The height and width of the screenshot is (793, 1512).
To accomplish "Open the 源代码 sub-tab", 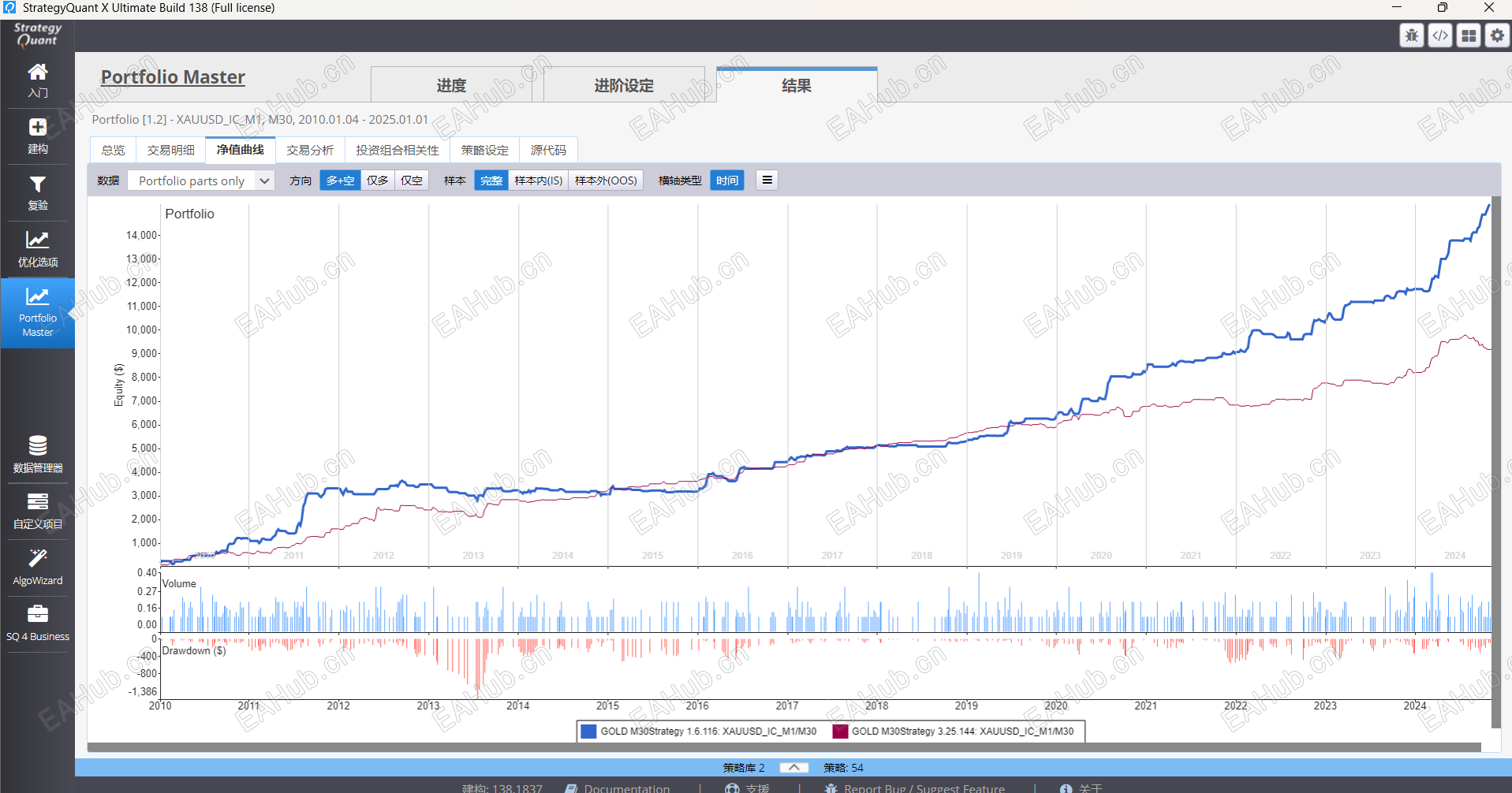I will [548, 150].
